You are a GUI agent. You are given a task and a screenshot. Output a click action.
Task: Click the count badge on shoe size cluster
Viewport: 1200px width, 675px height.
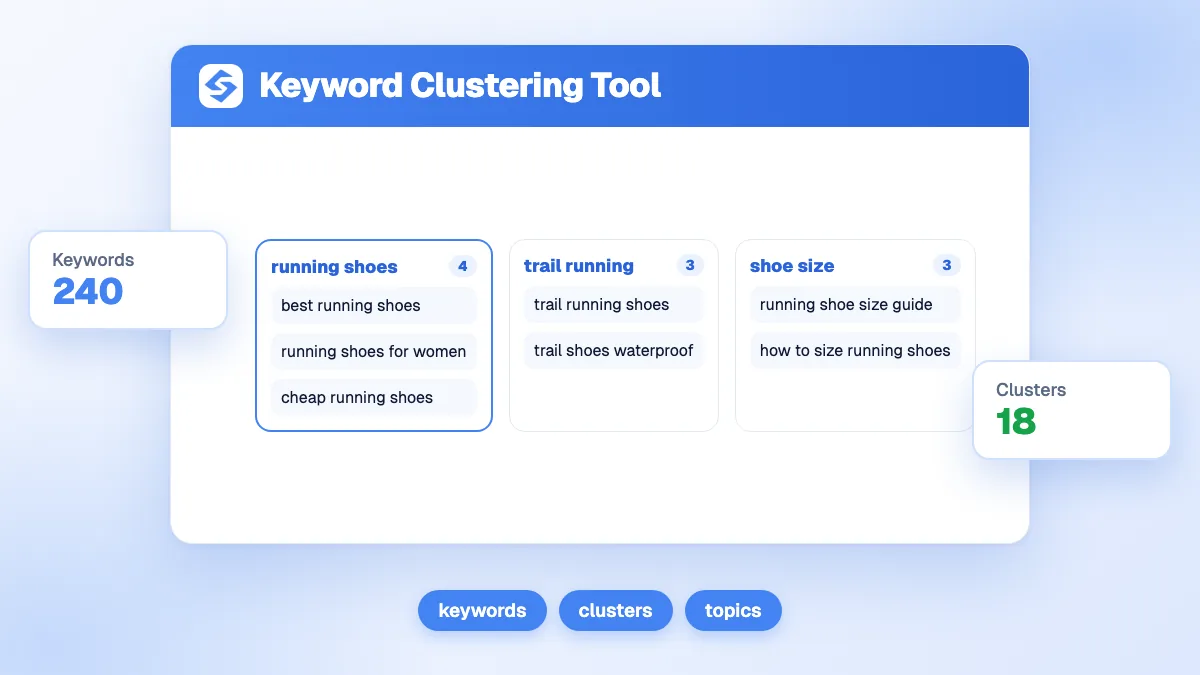(946, 265)
